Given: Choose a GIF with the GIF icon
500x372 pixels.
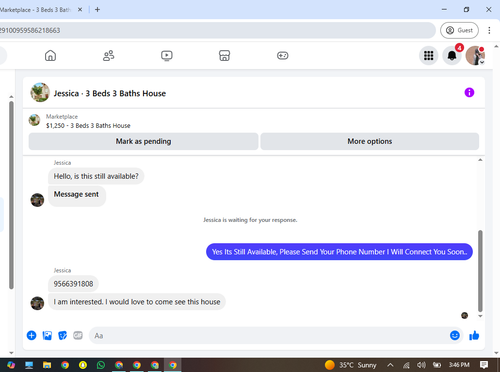Looking at the screenshot, I should 78,335.
